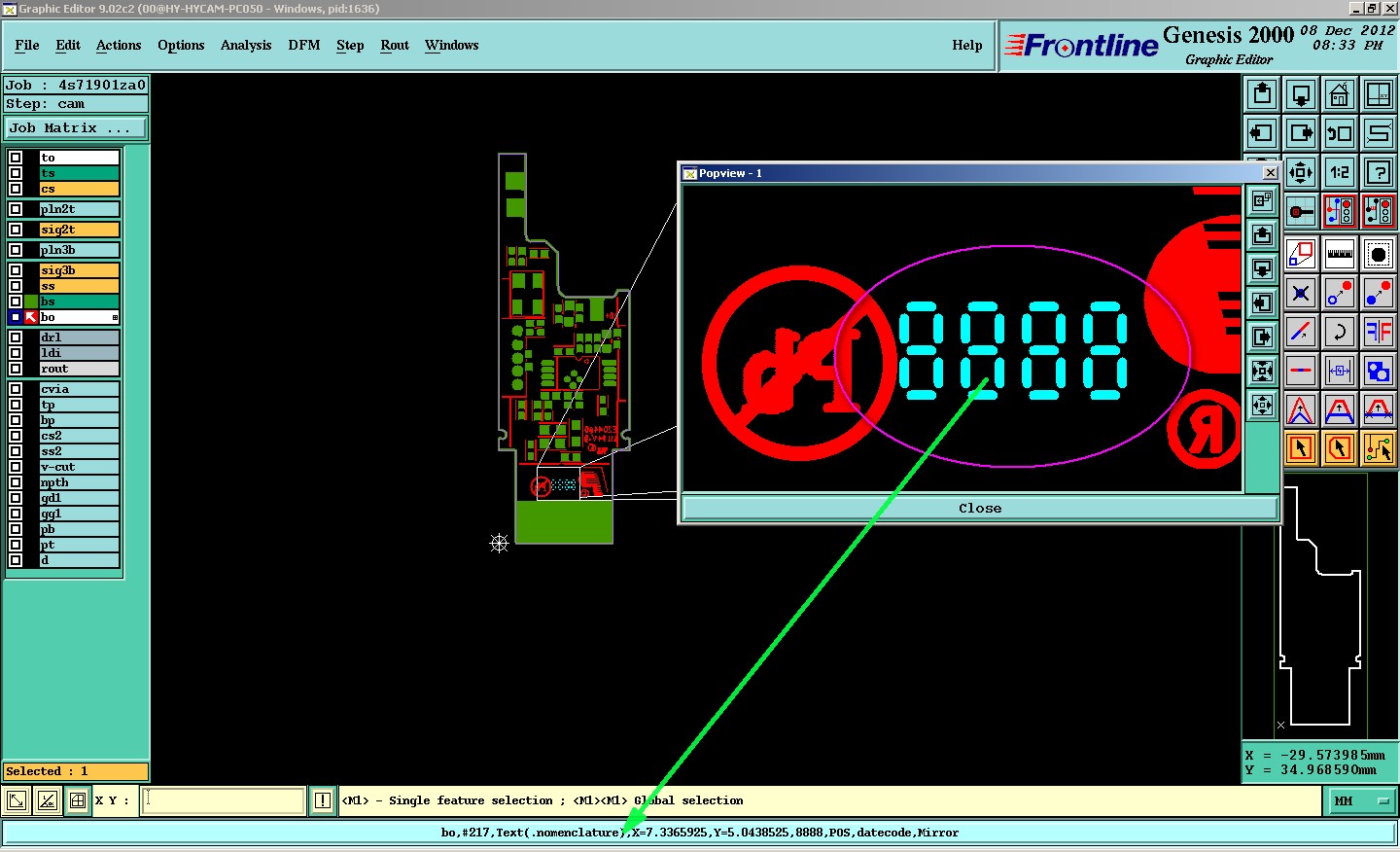Click the question mark help icon
The width and height of the screenshot is (1400, 852).
click(x=1379, y=172)
